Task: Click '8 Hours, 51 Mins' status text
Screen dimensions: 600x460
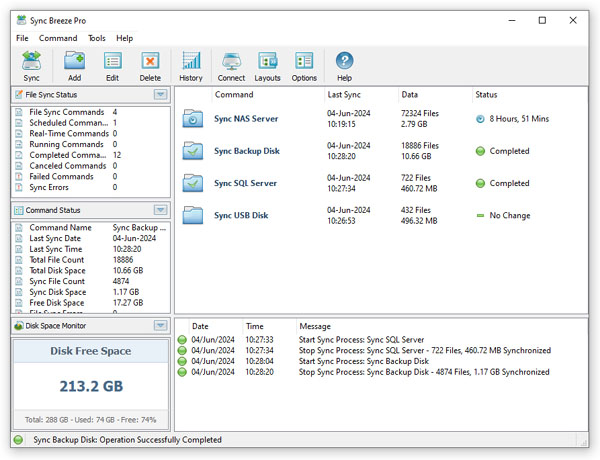Action: 519,119
